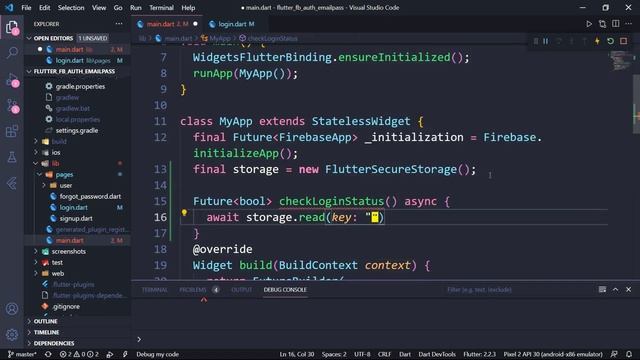Open the Manage gear icon
This screenshot has width=640, height=360.
point(12,335)
